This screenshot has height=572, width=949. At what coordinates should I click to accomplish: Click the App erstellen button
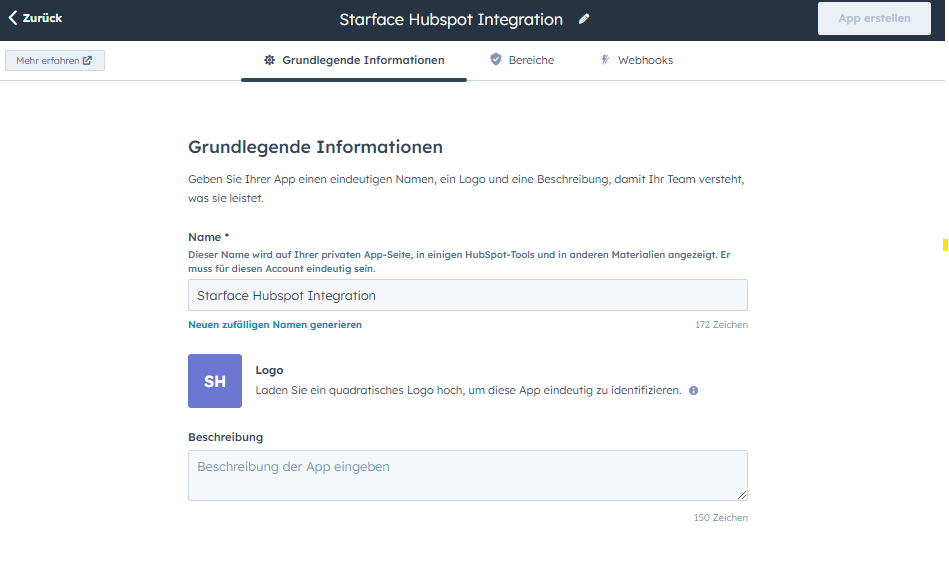click(874, 18)
